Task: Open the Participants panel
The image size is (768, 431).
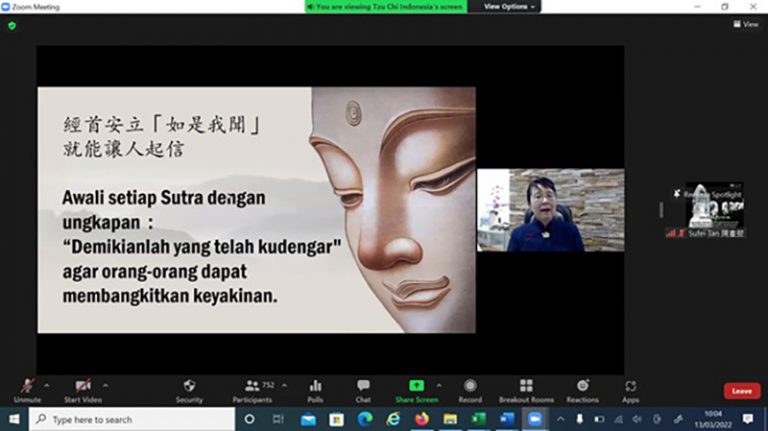Action: pyautogui.click(x=252, y=389)
